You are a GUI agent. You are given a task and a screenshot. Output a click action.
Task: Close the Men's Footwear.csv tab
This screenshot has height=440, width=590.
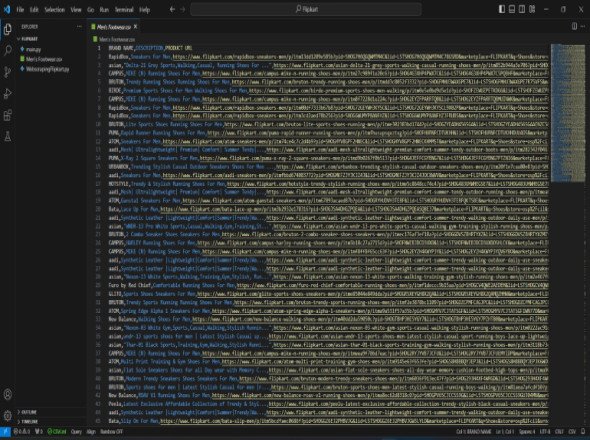[x=135, y=27]
